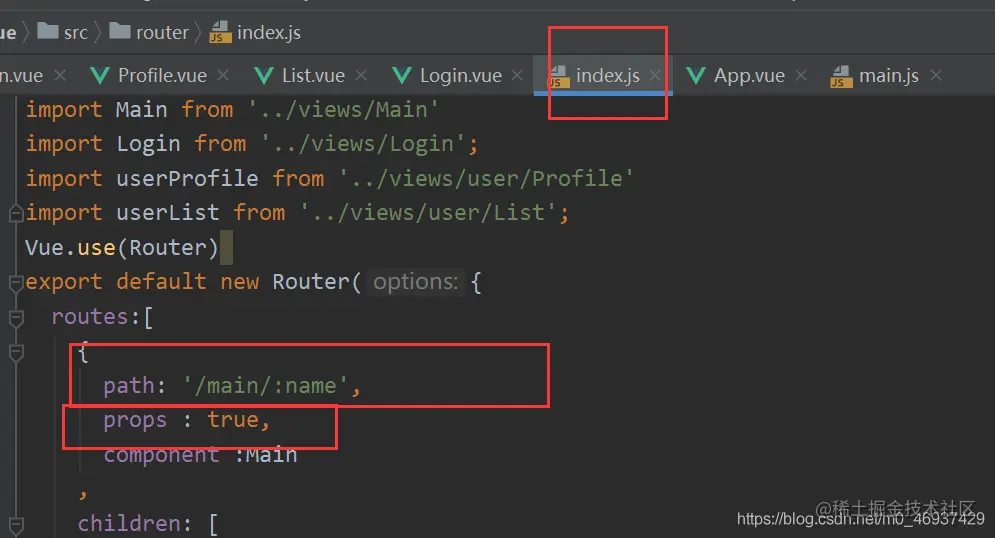Close the index.js tab

(655, 75)
